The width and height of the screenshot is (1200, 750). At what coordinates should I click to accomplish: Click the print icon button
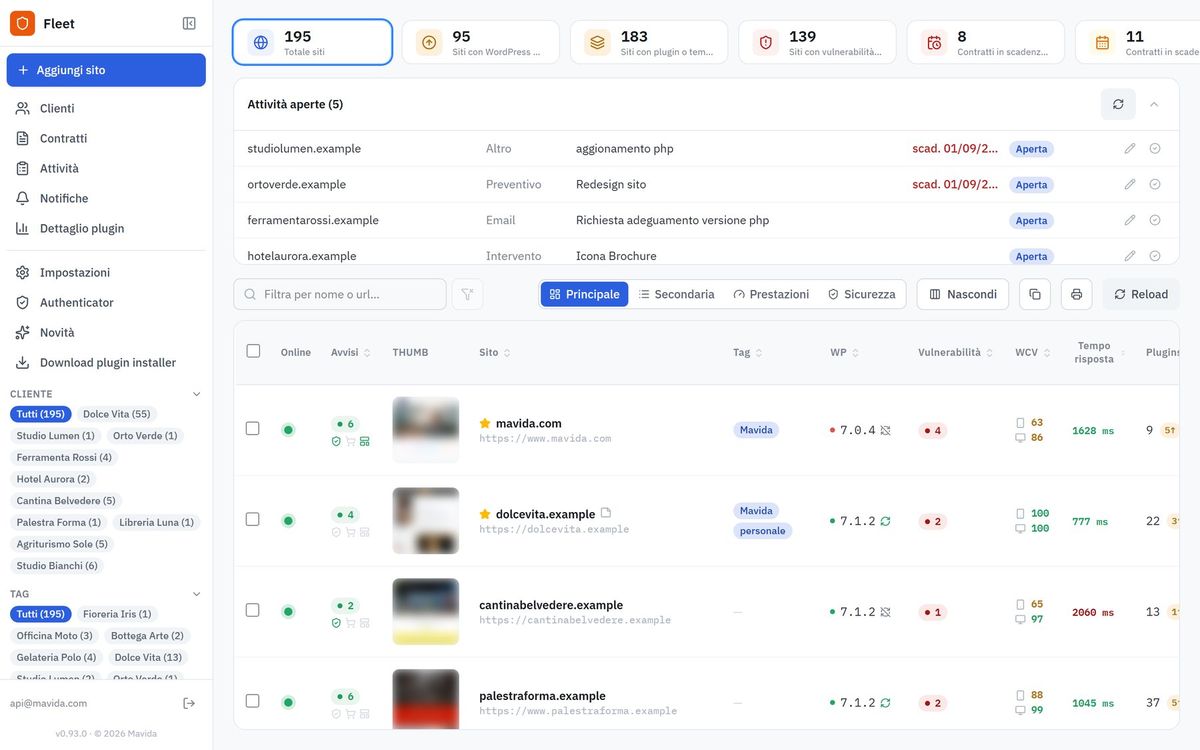point(1077,294)
